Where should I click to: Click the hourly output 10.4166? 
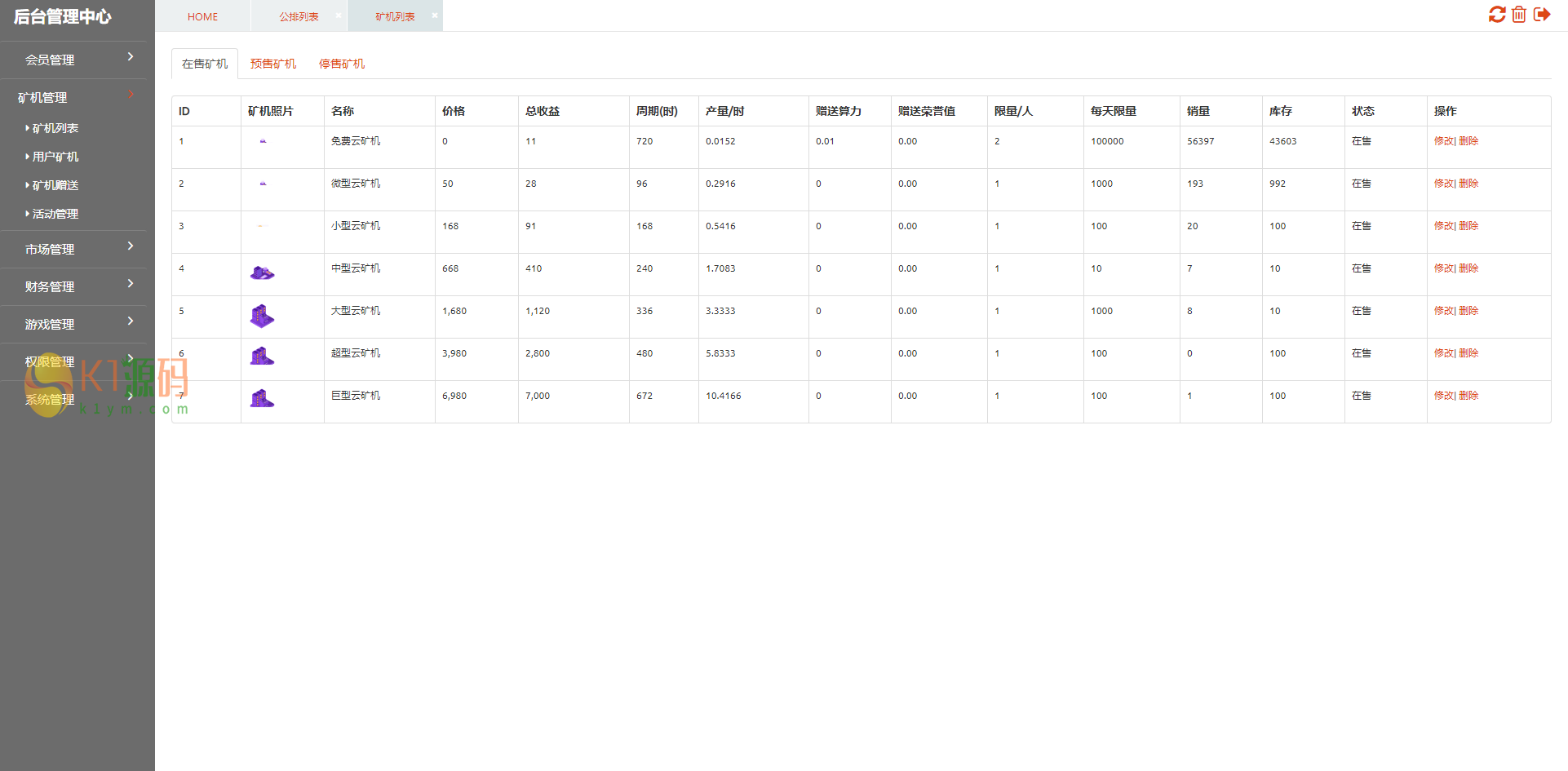click(x=724, y=396)
